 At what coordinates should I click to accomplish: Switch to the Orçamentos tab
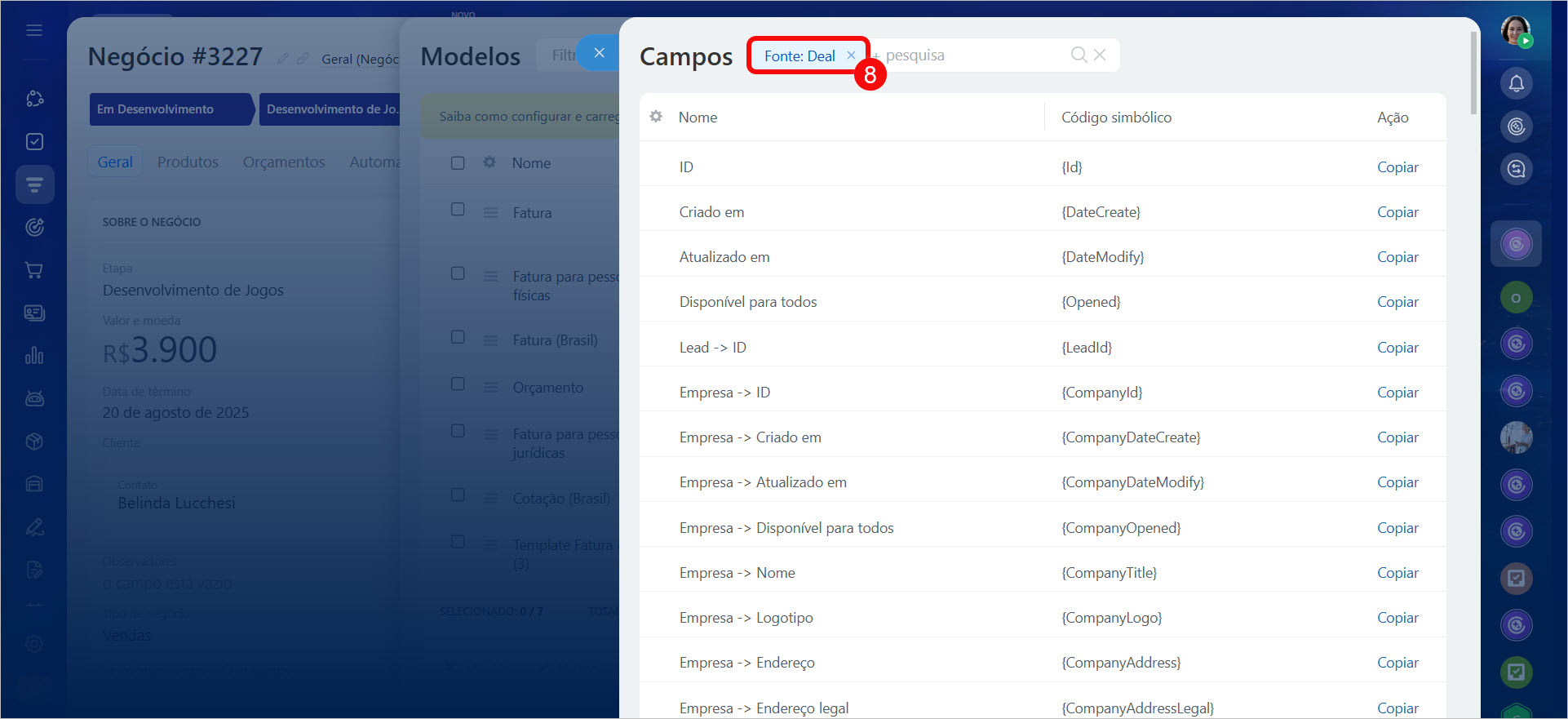[283, 162]
